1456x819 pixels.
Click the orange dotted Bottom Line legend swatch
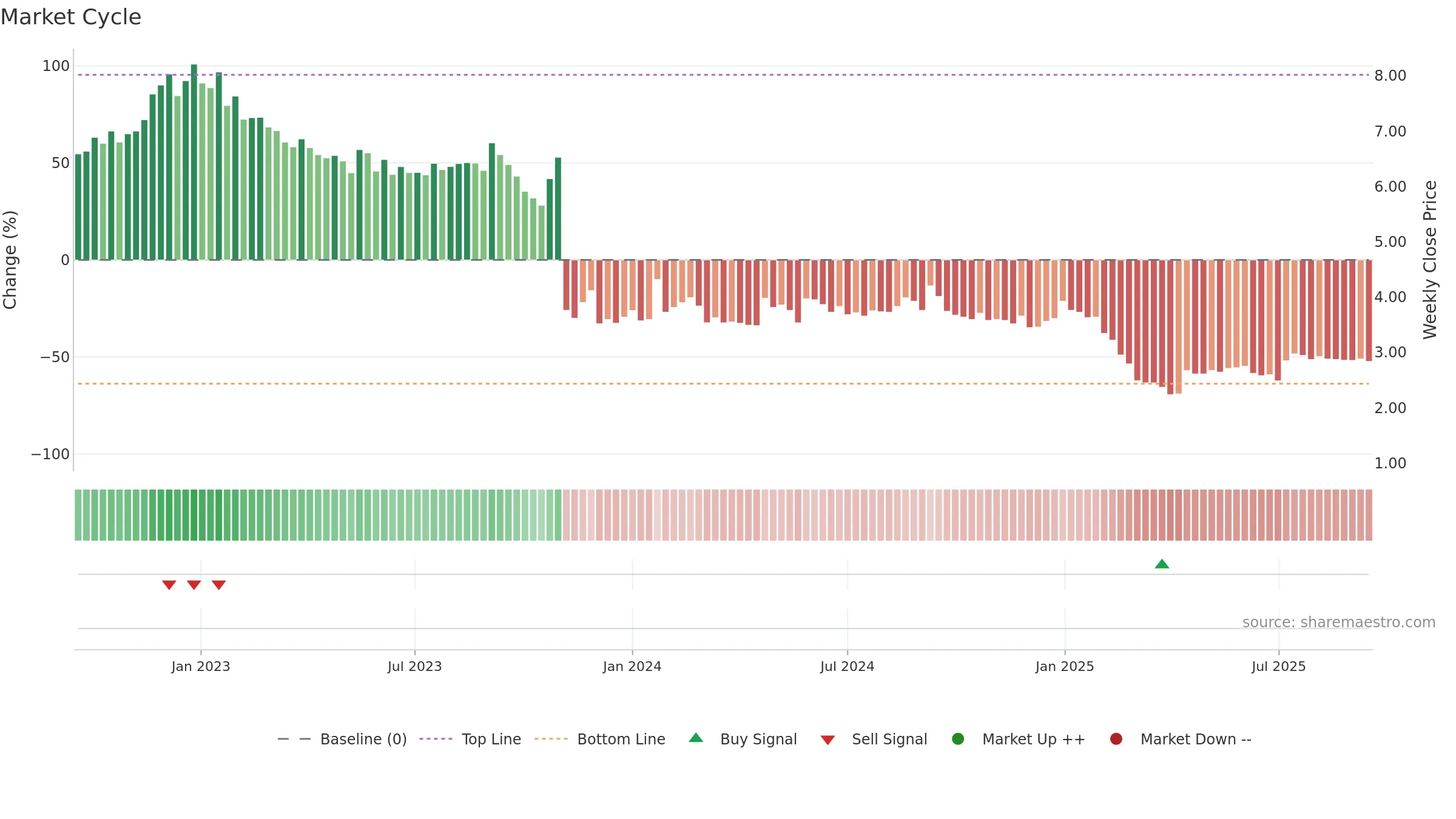[551, 739]
